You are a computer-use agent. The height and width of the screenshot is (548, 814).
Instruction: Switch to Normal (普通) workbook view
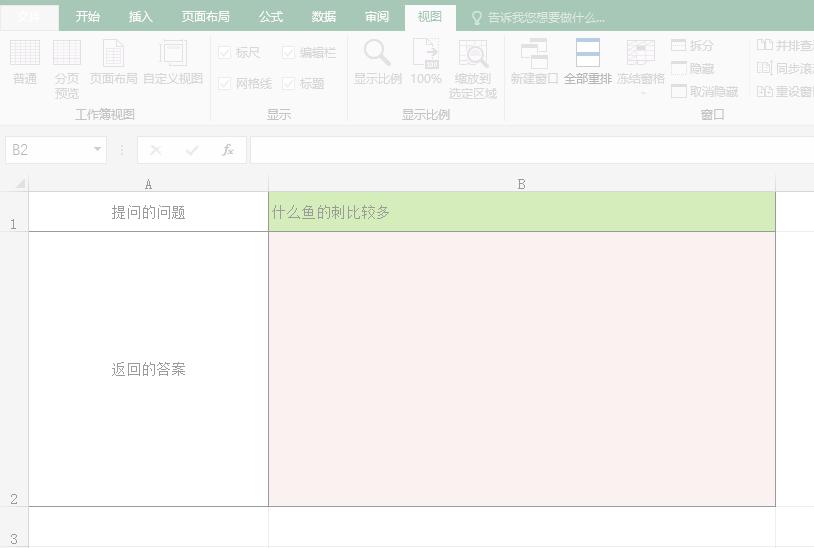click(x=24, y=62)
